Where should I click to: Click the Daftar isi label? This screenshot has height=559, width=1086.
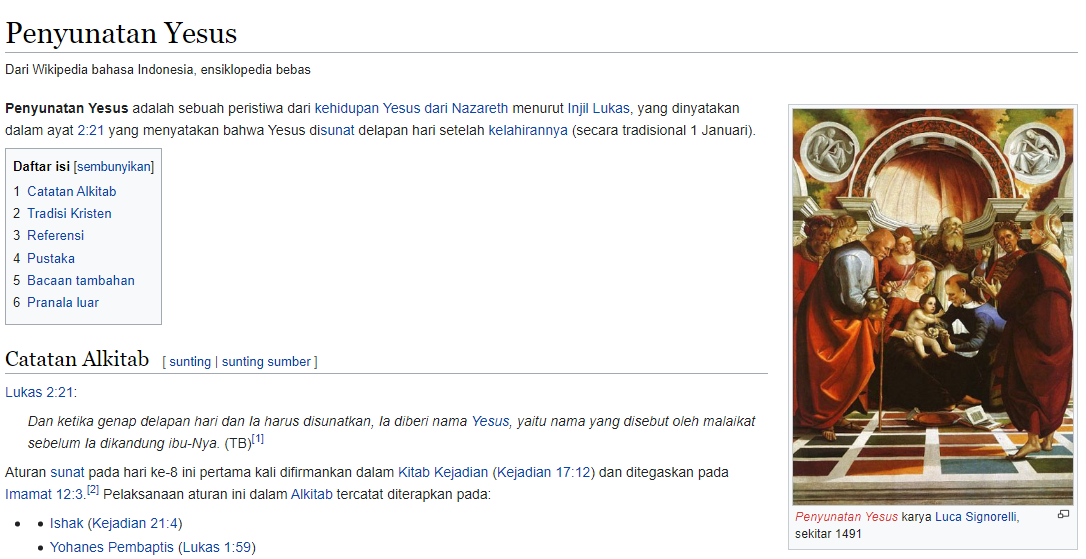42,167
